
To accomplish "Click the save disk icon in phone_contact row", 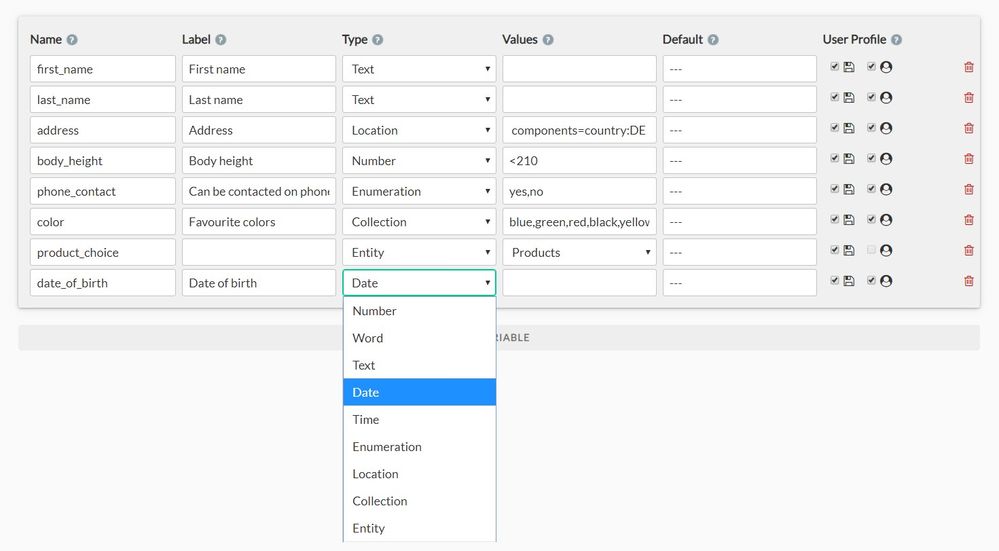I will [849, 189].
